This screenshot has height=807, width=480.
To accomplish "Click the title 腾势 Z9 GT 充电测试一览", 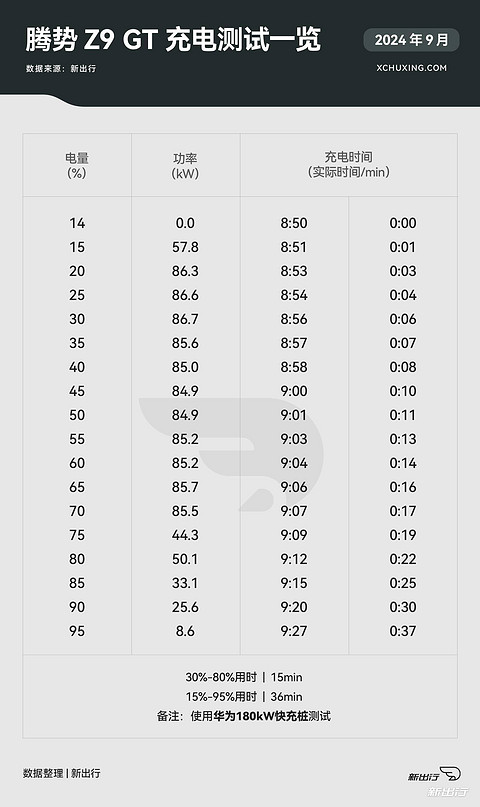I will click(173, 39).
